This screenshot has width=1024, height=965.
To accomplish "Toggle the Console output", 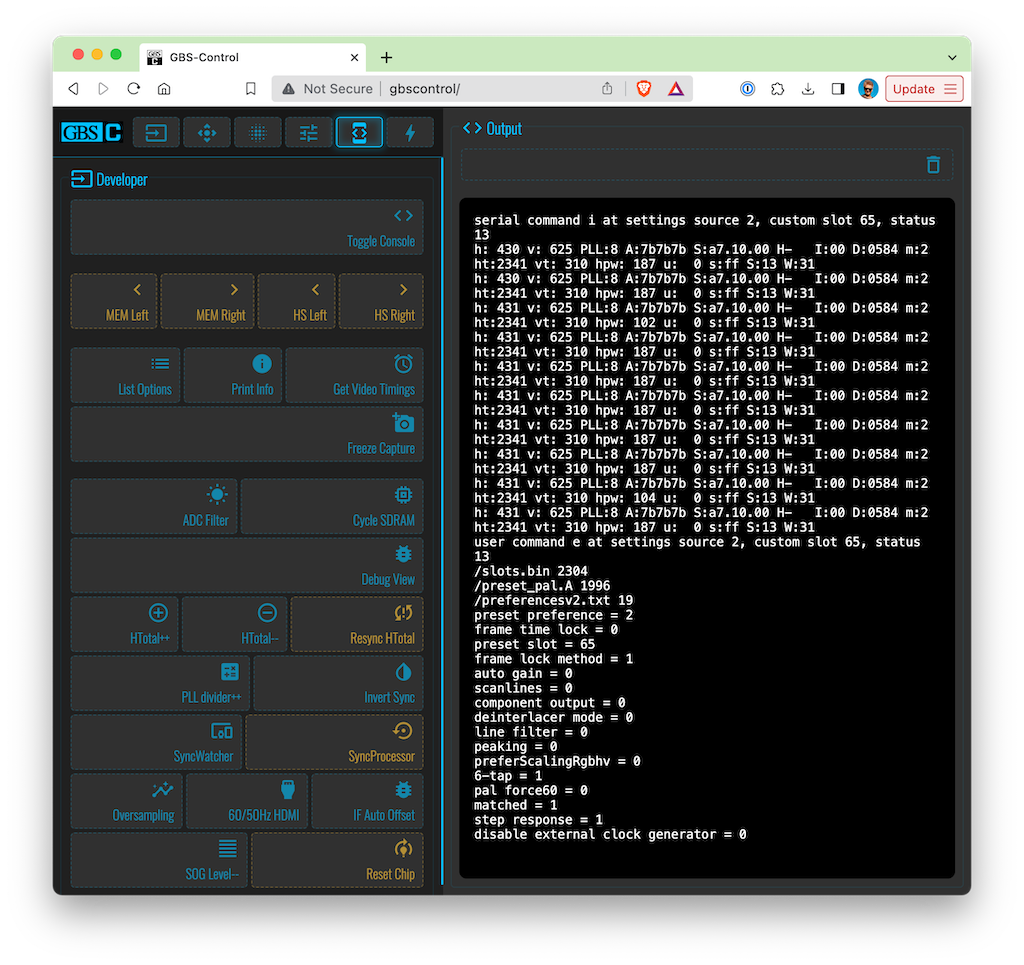I will coord(247,228).
